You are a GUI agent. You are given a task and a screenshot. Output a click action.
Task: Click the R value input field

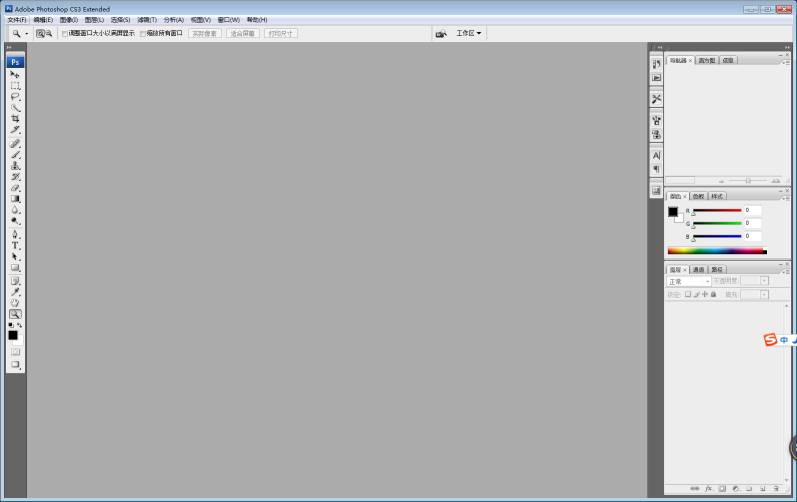click(x=753, y=210)
